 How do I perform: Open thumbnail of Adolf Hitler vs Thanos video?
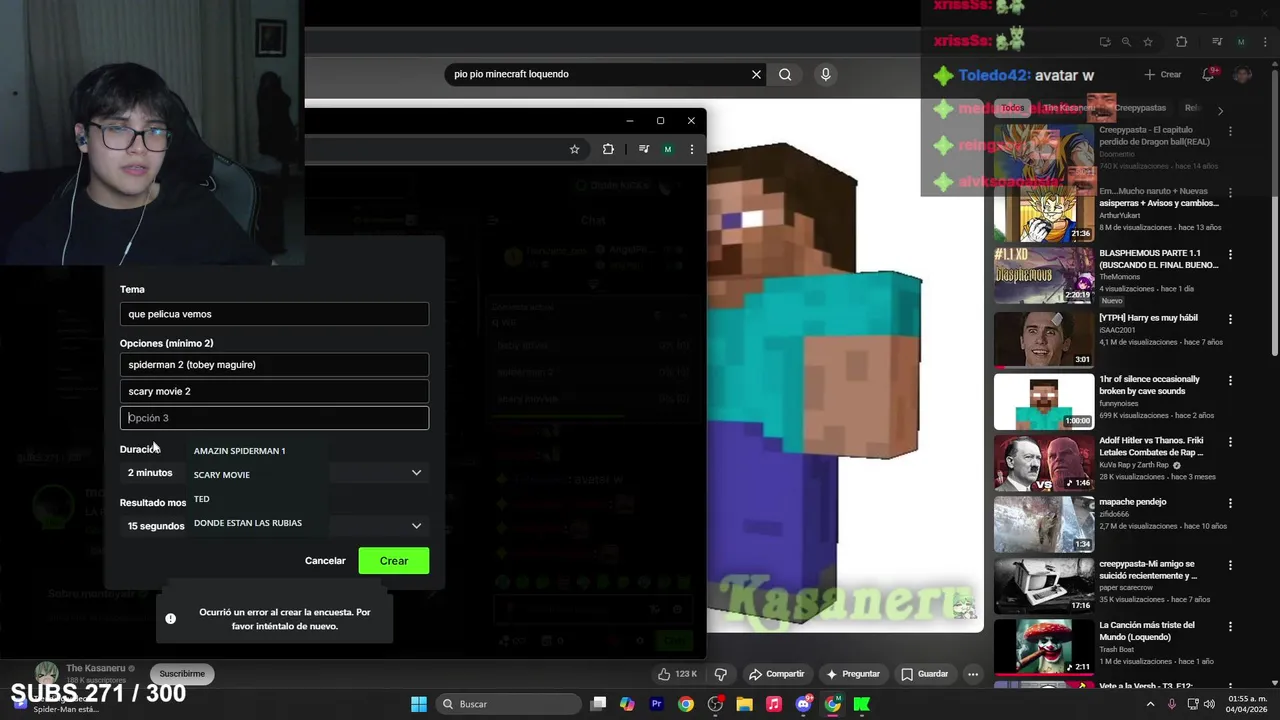coord(1044,462)
